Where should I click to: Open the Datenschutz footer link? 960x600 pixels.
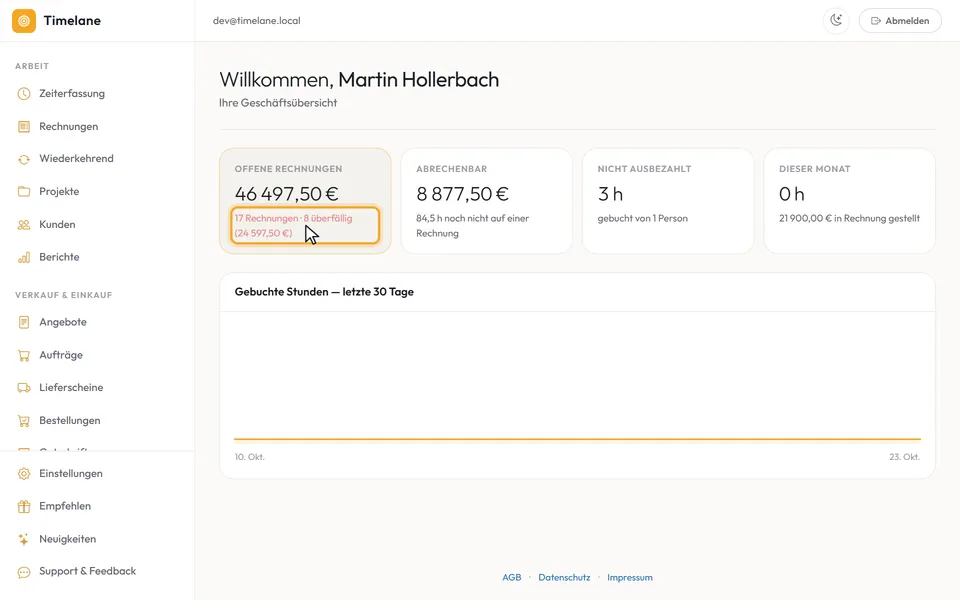tap(564, 577)
